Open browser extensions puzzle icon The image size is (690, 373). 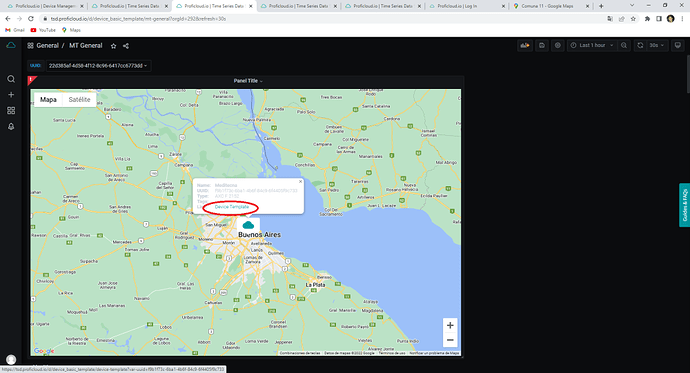coord(647,19)
